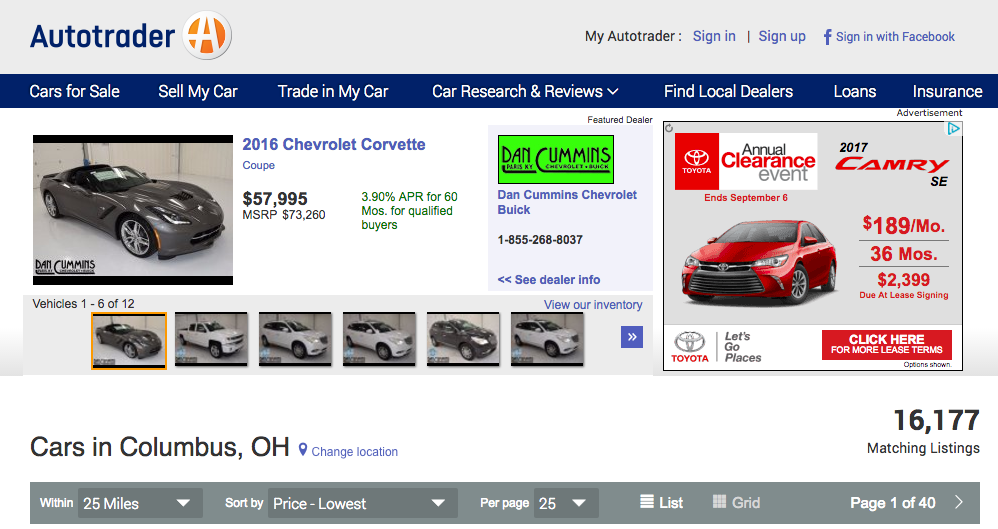
Task: Open Insurance menu item
Action: click(947, 91)
